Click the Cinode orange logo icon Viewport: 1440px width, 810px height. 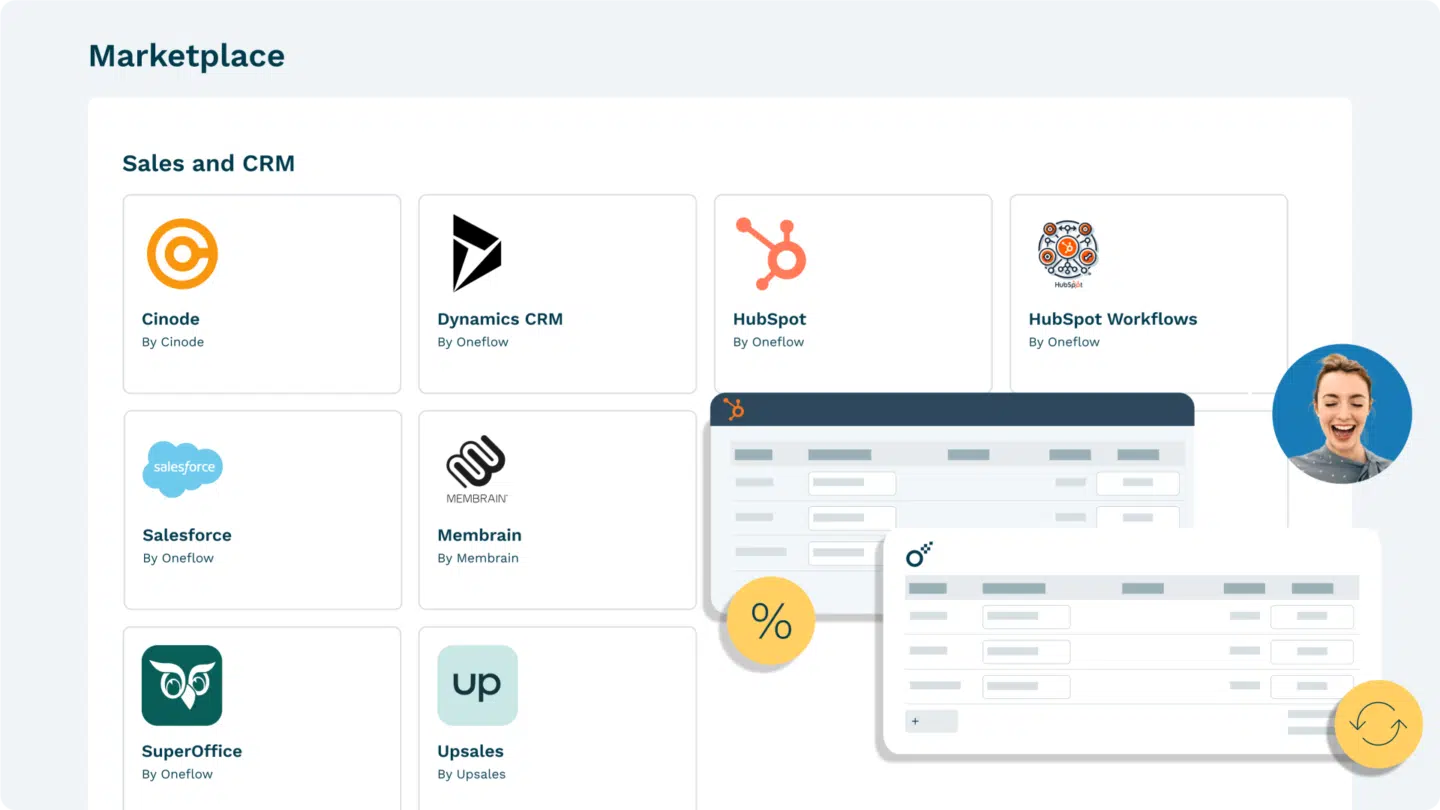click(x=182, y=254)
